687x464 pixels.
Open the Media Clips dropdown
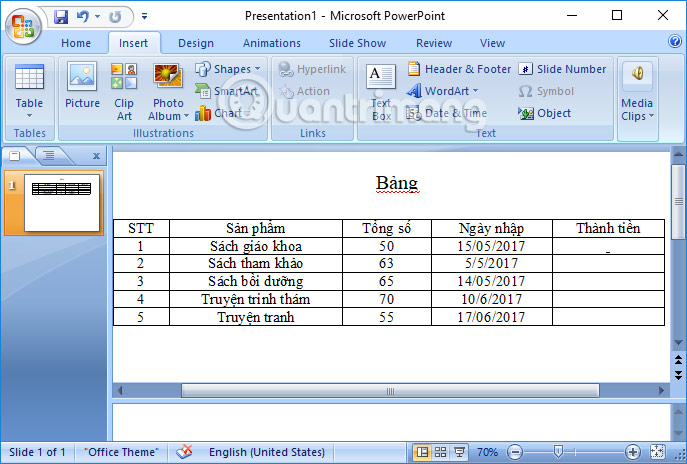637,92
